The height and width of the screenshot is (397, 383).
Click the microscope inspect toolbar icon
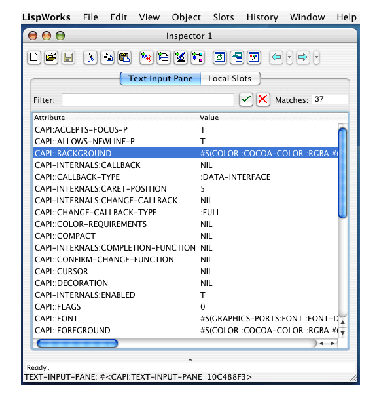[x=180, y=58]
